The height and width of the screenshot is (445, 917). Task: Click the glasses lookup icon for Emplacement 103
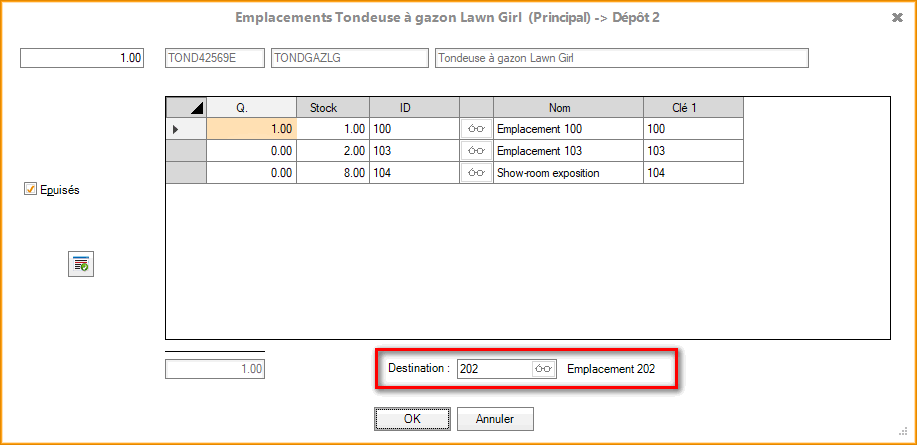476,151
